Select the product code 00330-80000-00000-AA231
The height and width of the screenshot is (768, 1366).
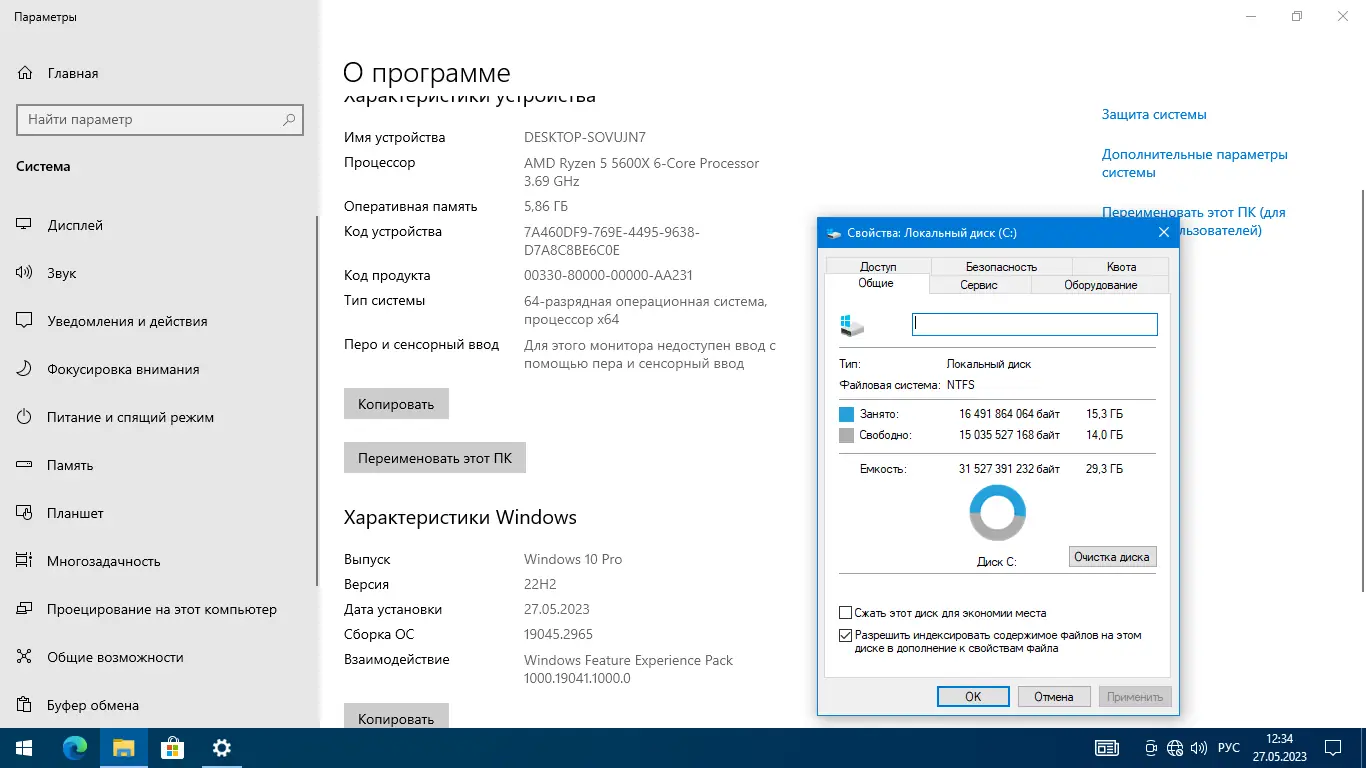[608, 275]
